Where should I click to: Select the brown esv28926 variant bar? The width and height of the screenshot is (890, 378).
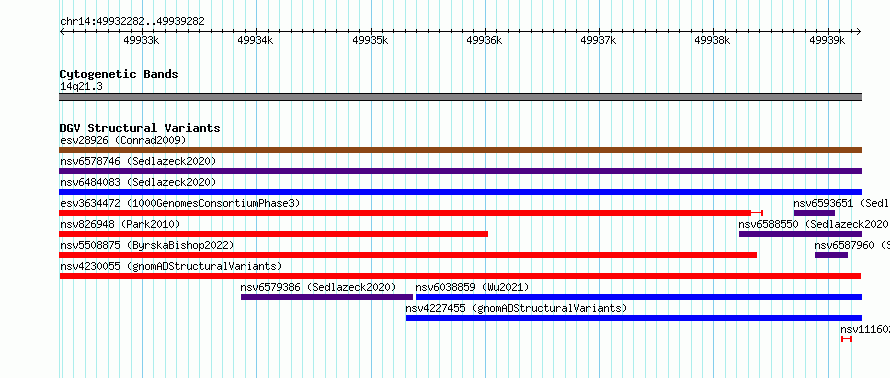click(460, 150)
